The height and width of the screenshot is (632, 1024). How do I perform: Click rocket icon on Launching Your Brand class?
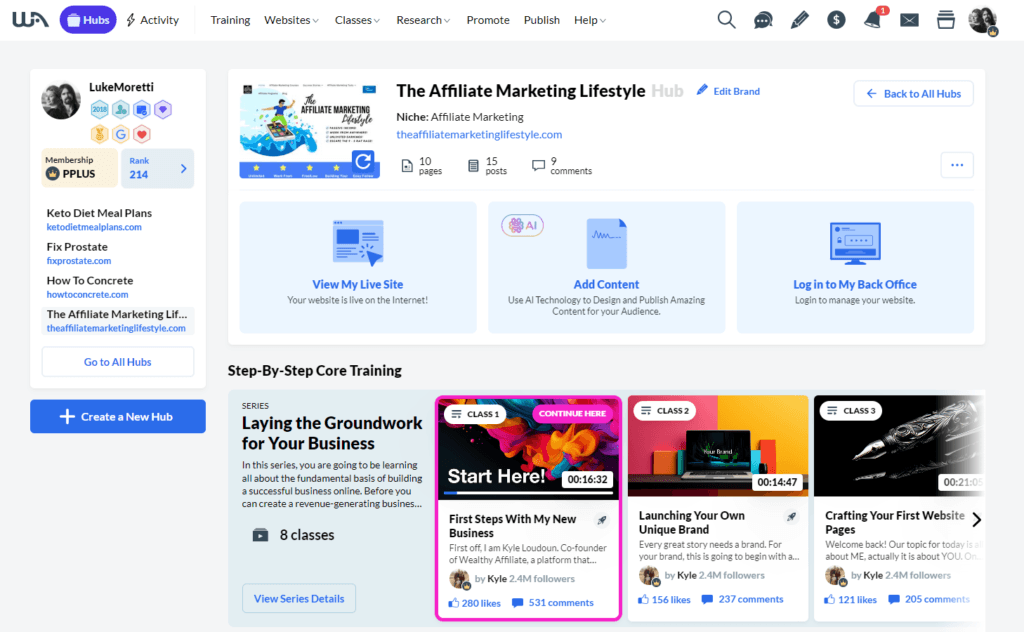[x=791, y=517]
